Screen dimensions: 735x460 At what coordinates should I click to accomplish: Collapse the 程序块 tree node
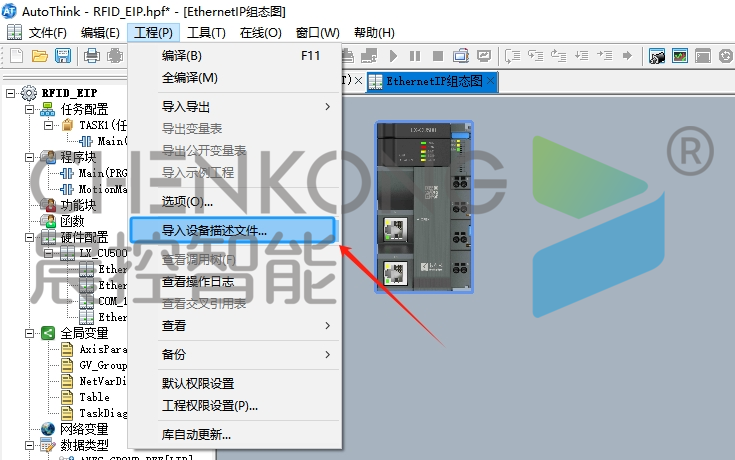pyautogui.click(x=29, y=157)
